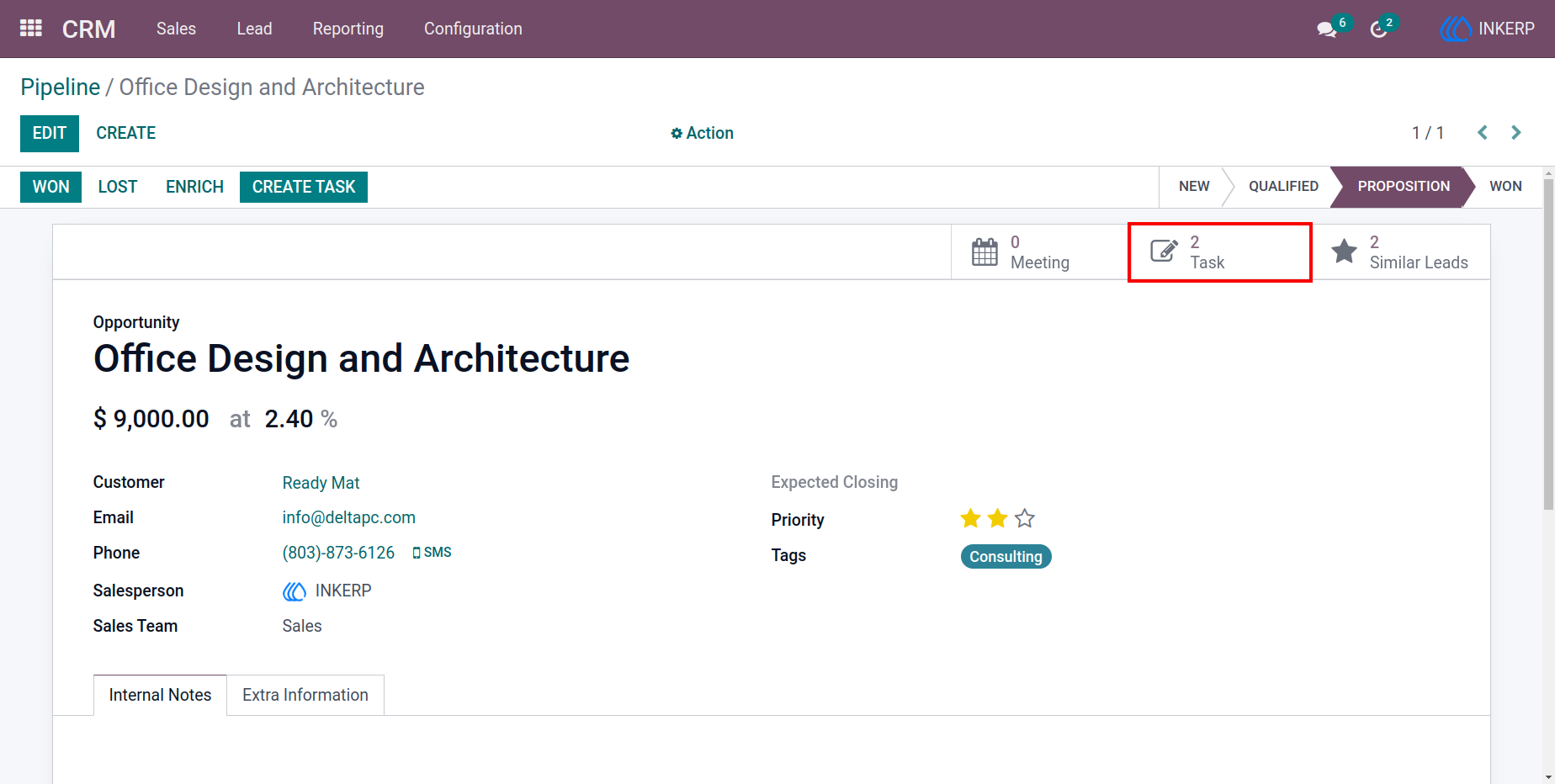Click the (803)-873-6126 phone link
The width and height of the screenshot is (1555, 784).
pos(338,553)
